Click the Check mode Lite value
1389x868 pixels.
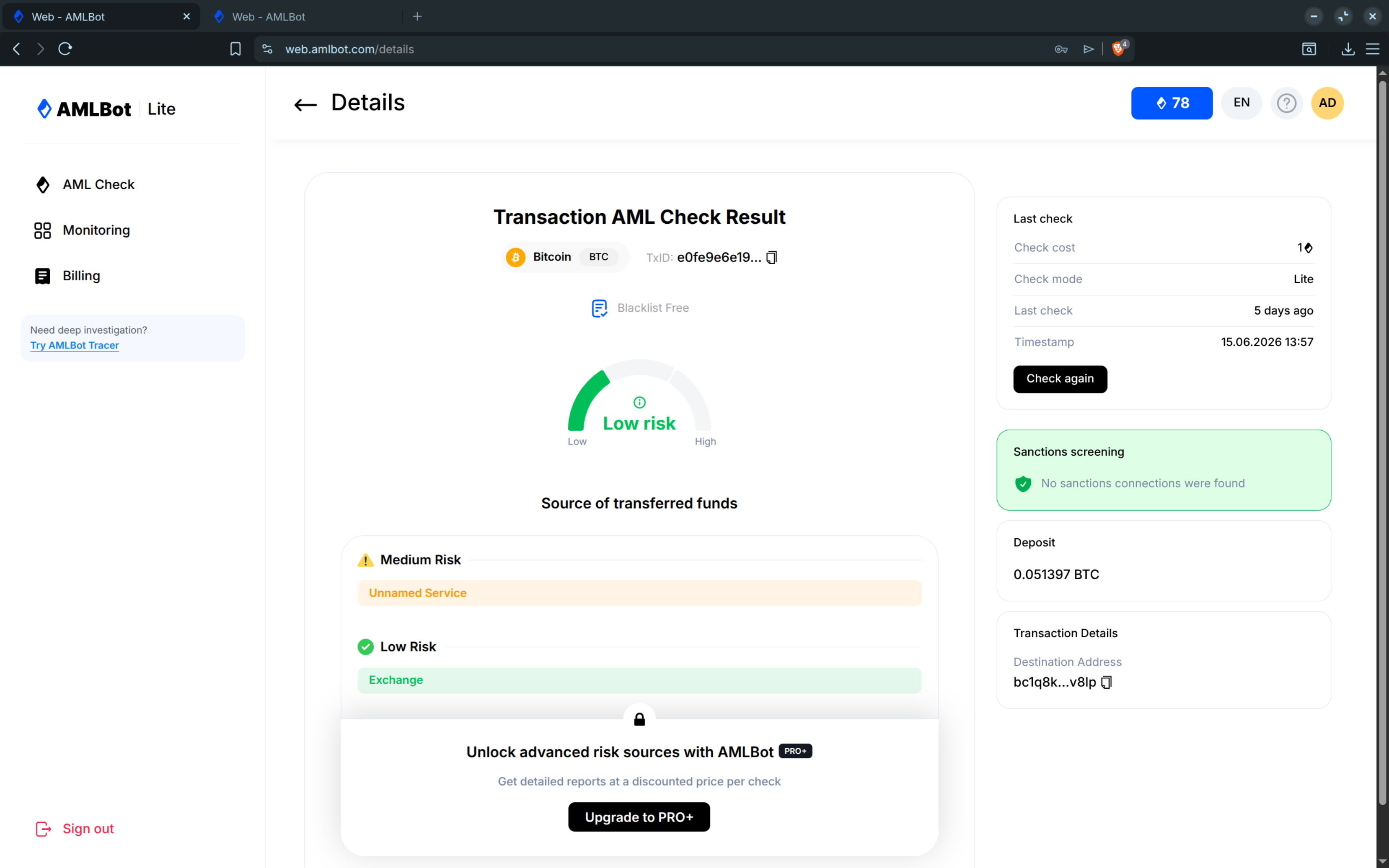coord(1303,279)
